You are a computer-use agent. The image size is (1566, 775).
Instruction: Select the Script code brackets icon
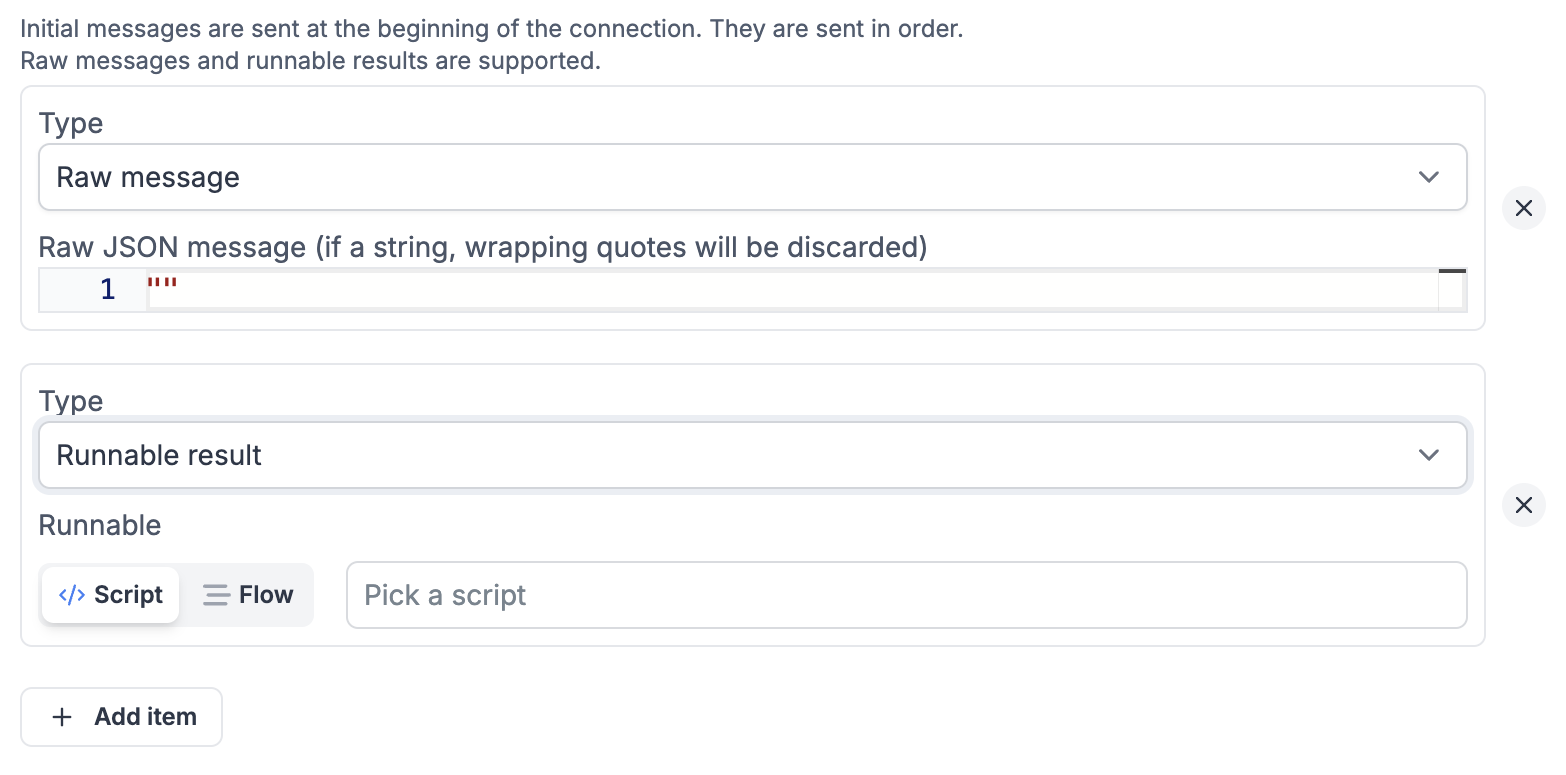click(x=71, y=594)
